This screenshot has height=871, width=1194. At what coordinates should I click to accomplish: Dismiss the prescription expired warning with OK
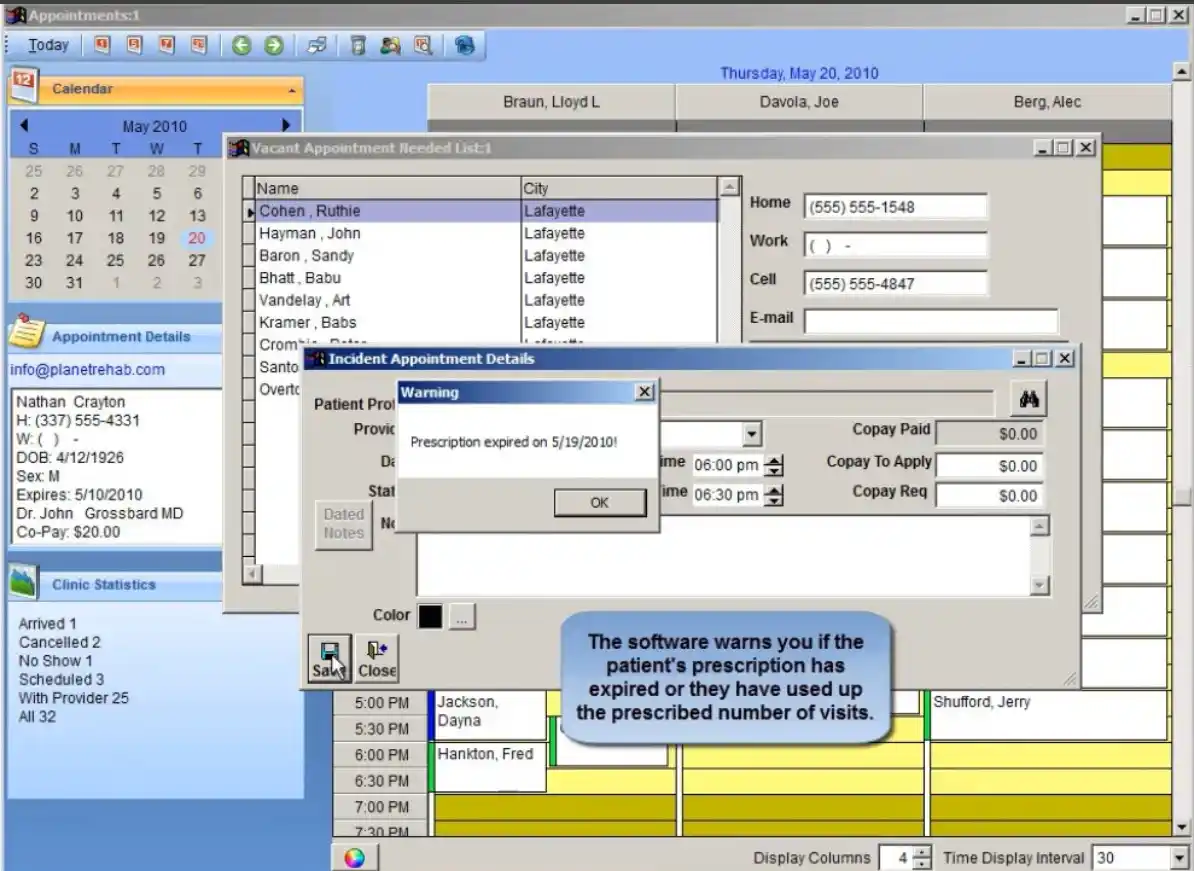click(600, 502)
